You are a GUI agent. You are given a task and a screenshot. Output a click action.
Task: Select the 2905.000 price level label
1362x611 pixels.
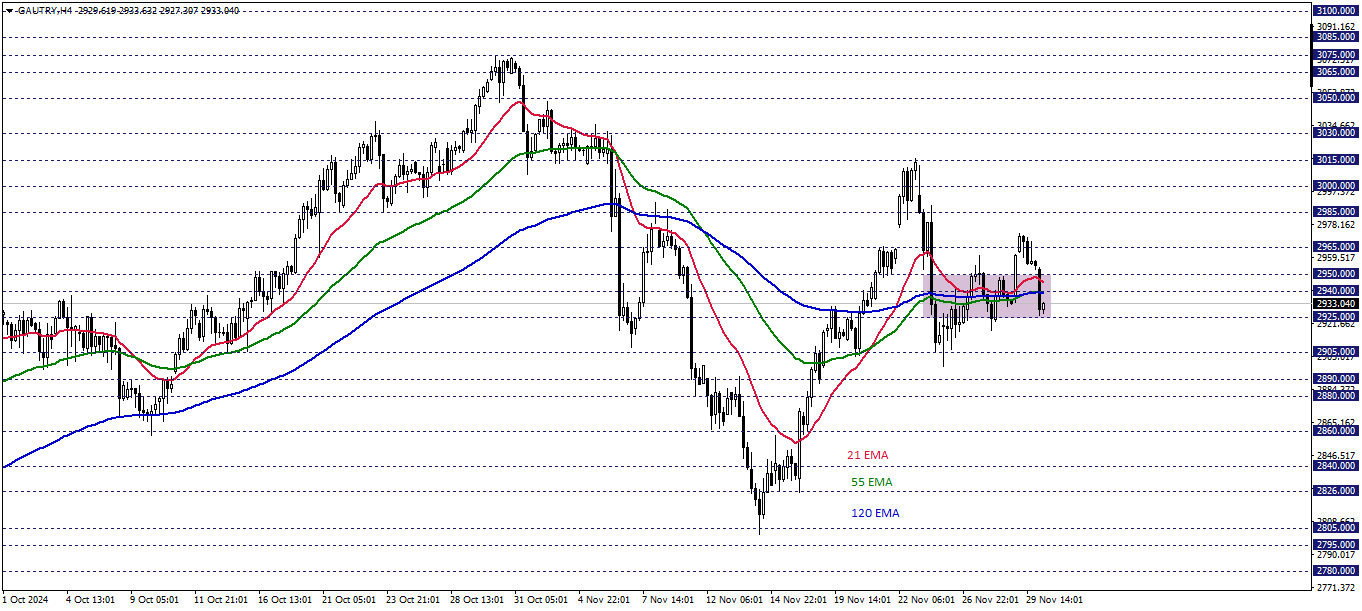coord(1336,352)
